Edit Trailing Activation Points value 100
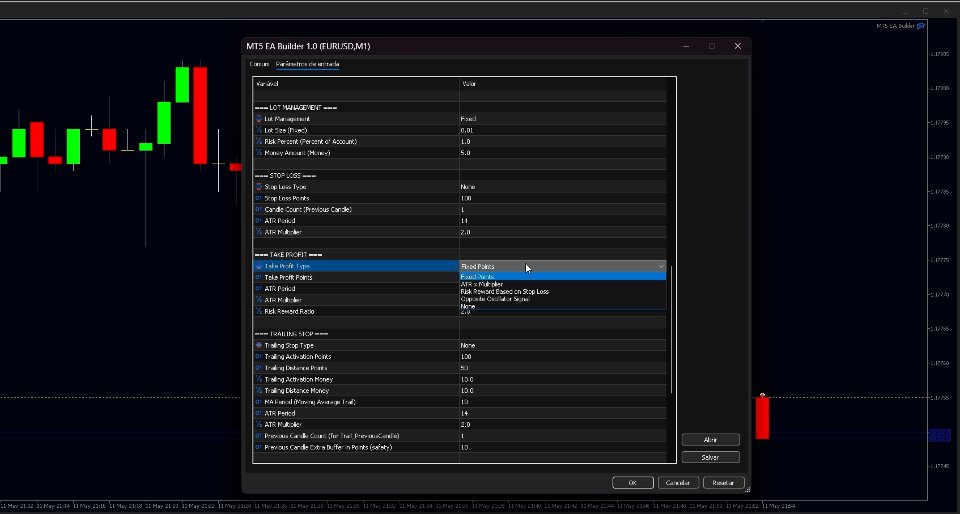 coord(563,357)
